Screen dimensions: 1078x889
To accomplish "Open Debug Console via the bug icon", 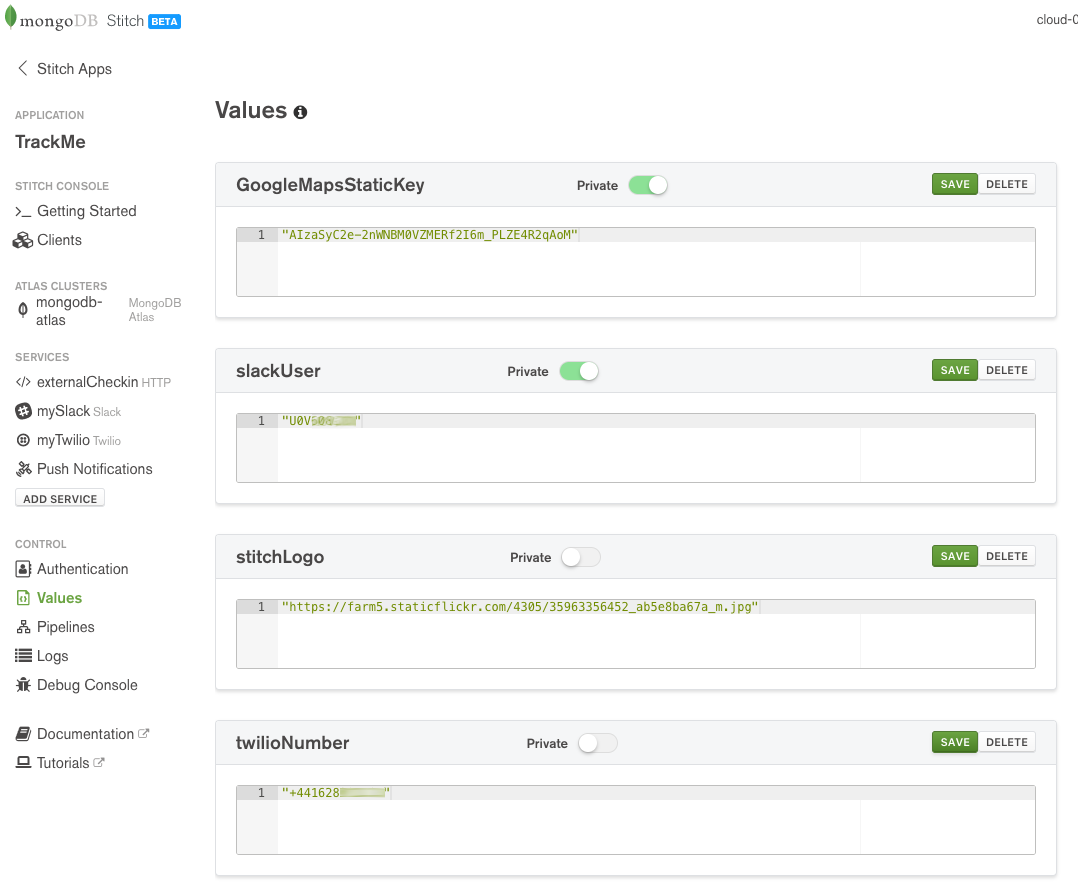I will (22, 684).
